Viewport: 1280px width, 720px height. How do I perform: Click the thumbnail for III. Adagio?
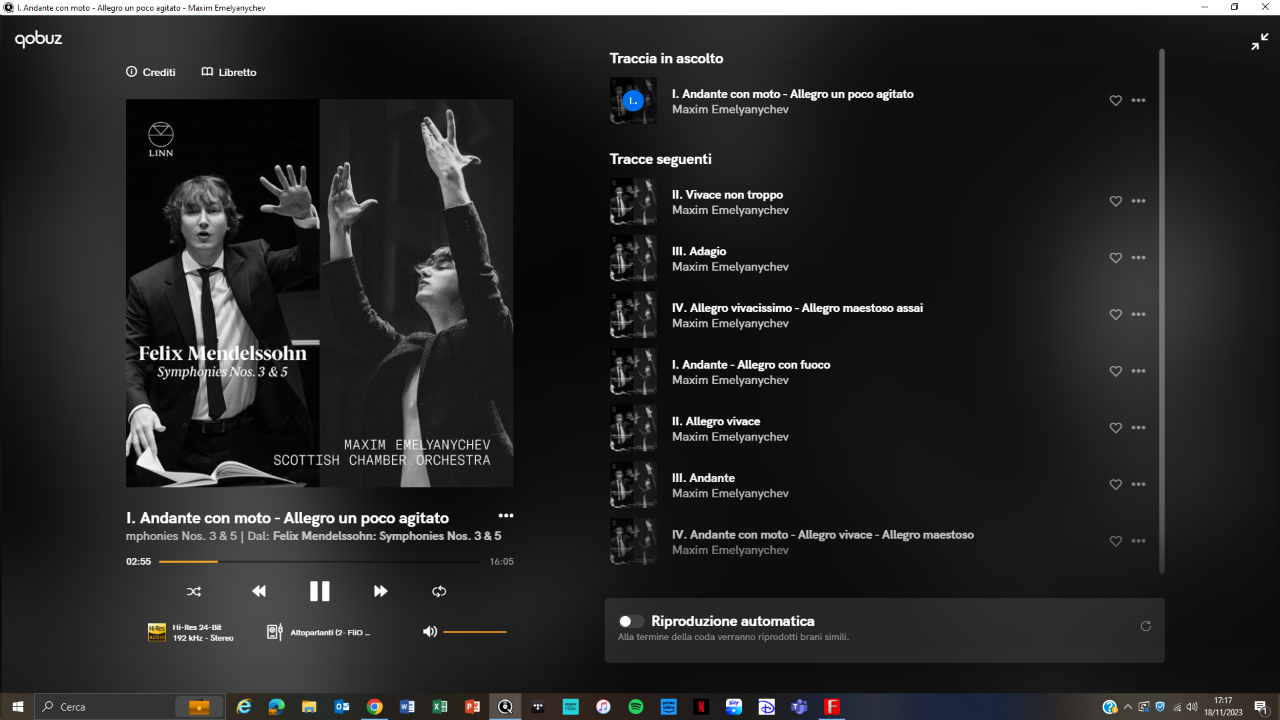tap(633, 258)
